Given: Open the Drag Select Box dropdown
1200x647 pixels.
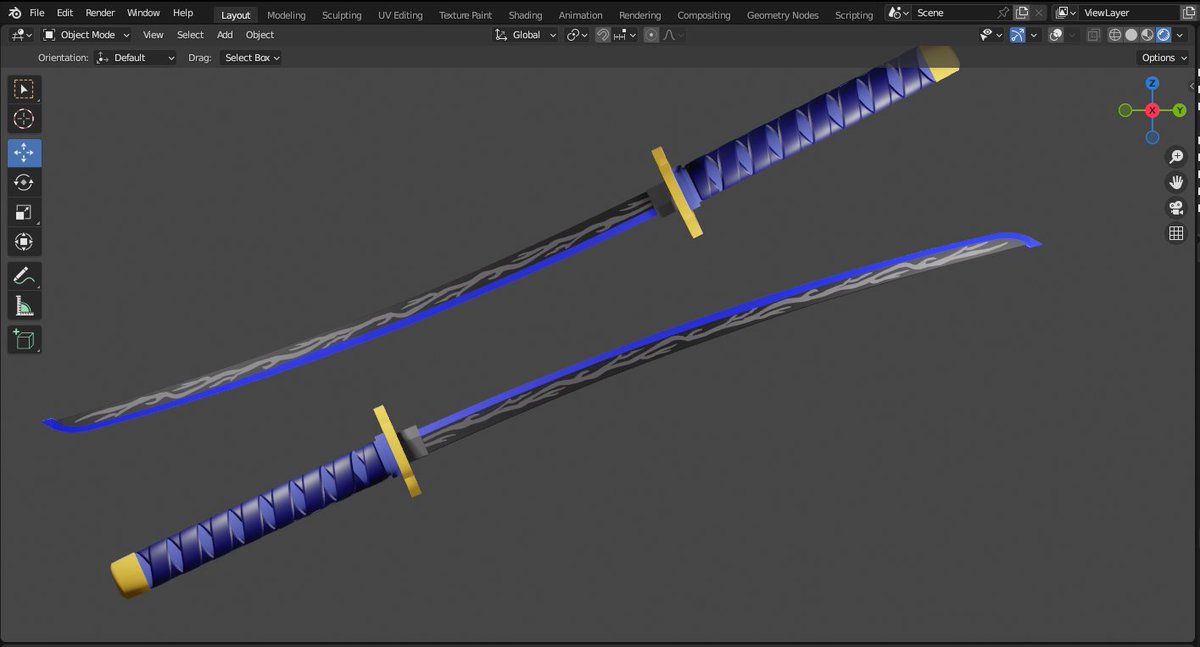Looking at the screenshot, I should coord(250,58).
